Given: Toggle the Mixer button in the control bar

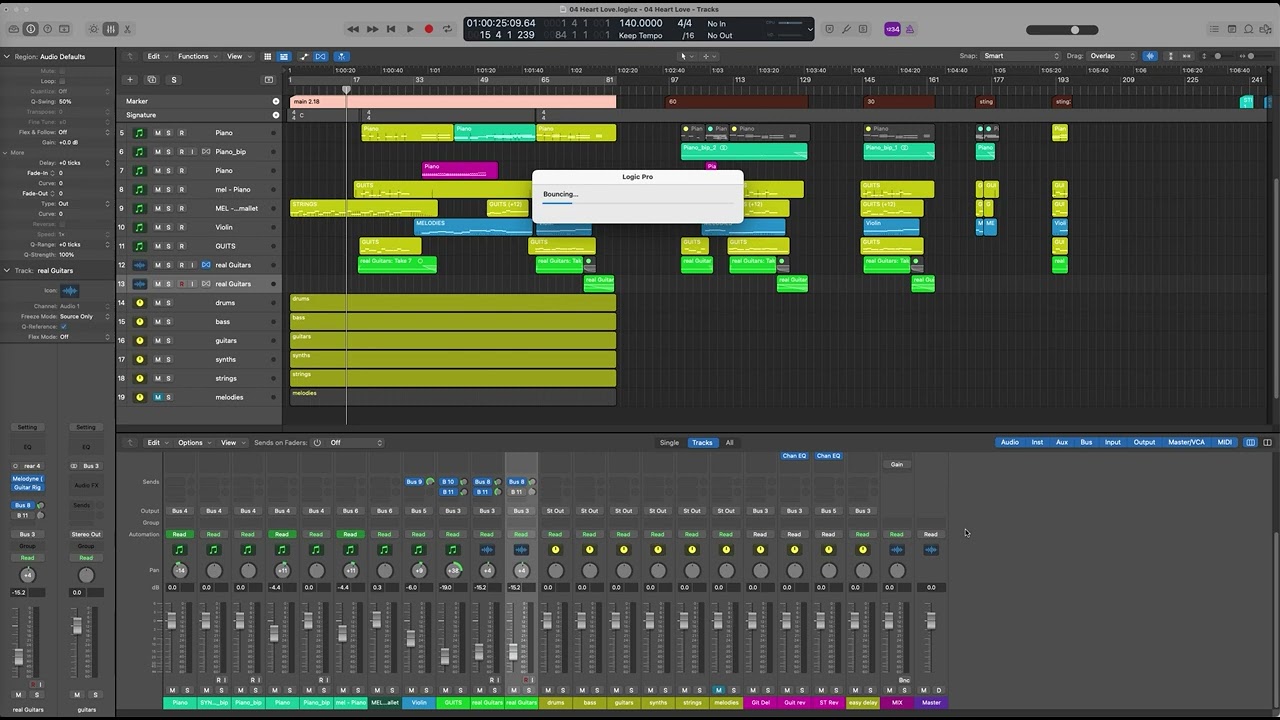Looking at the screenshot, I should (111, 29).
